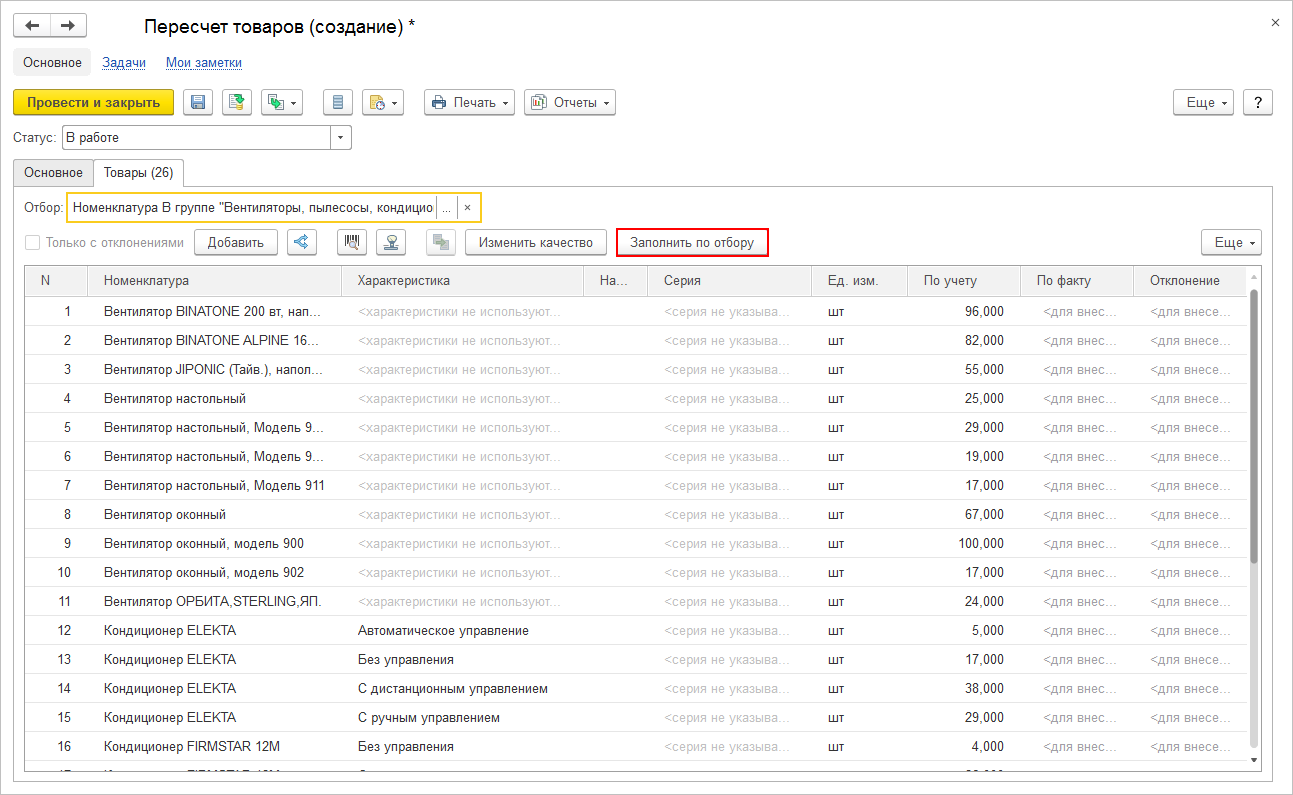Open the Задачи link in the header
The height and width of the screenshot is (795, 1293).
(x=124, y=62)
